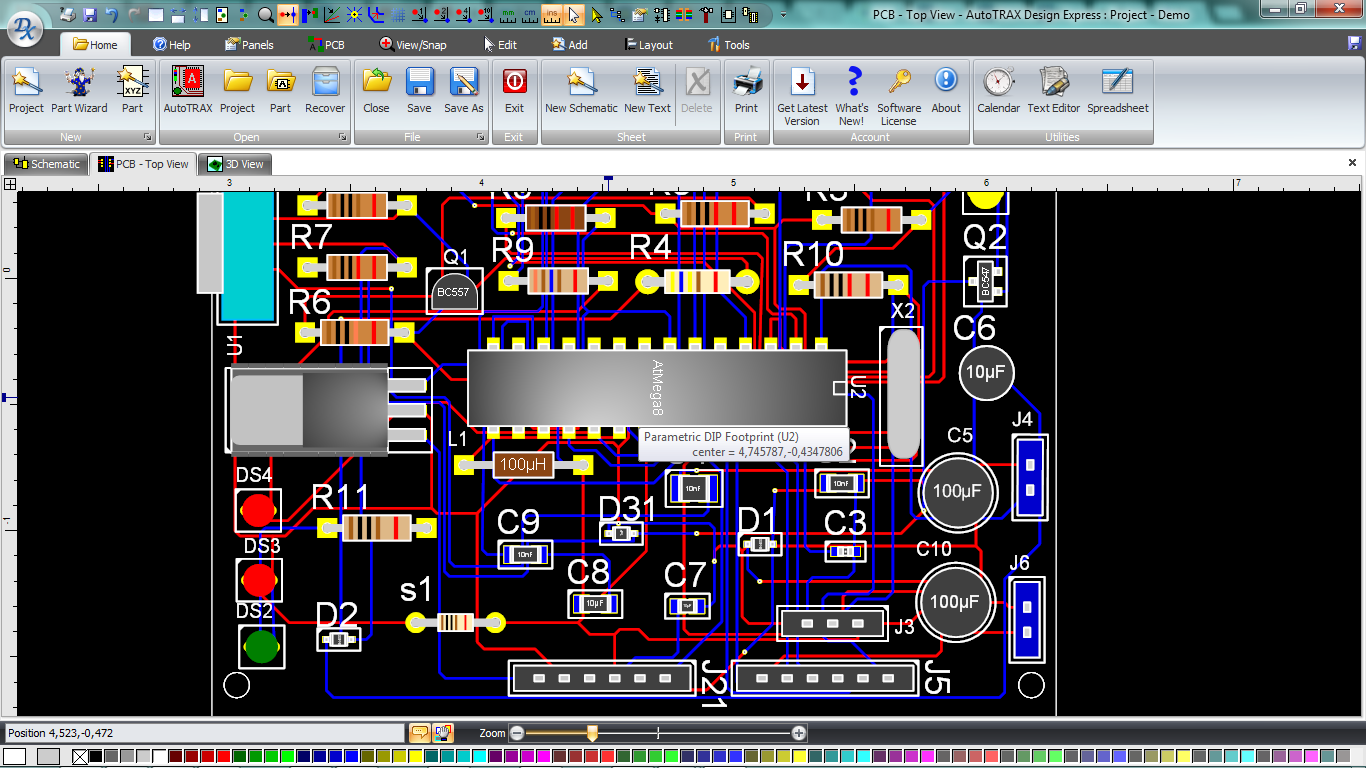Switch units to inches (ins)

coord(552,15)
